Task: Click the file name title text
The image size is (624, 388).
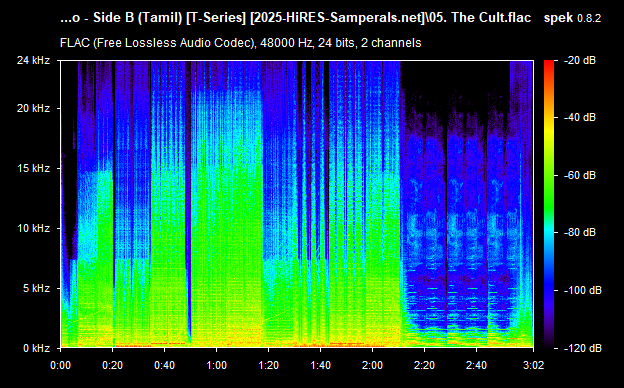Action: (x=296, y=18)
